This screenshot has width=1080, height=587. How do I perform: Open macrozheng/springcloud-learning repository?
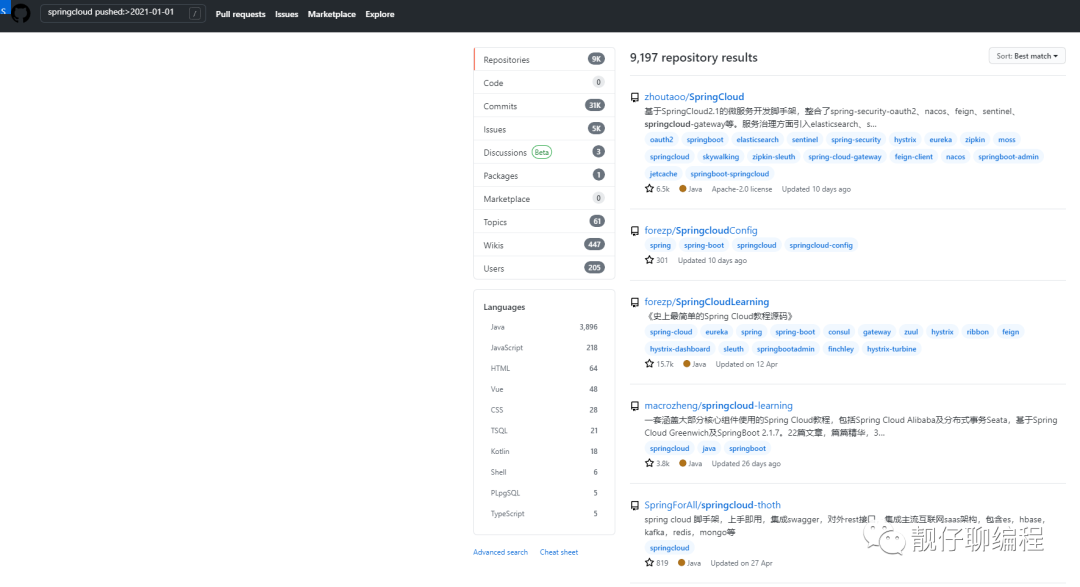(718, 405)
